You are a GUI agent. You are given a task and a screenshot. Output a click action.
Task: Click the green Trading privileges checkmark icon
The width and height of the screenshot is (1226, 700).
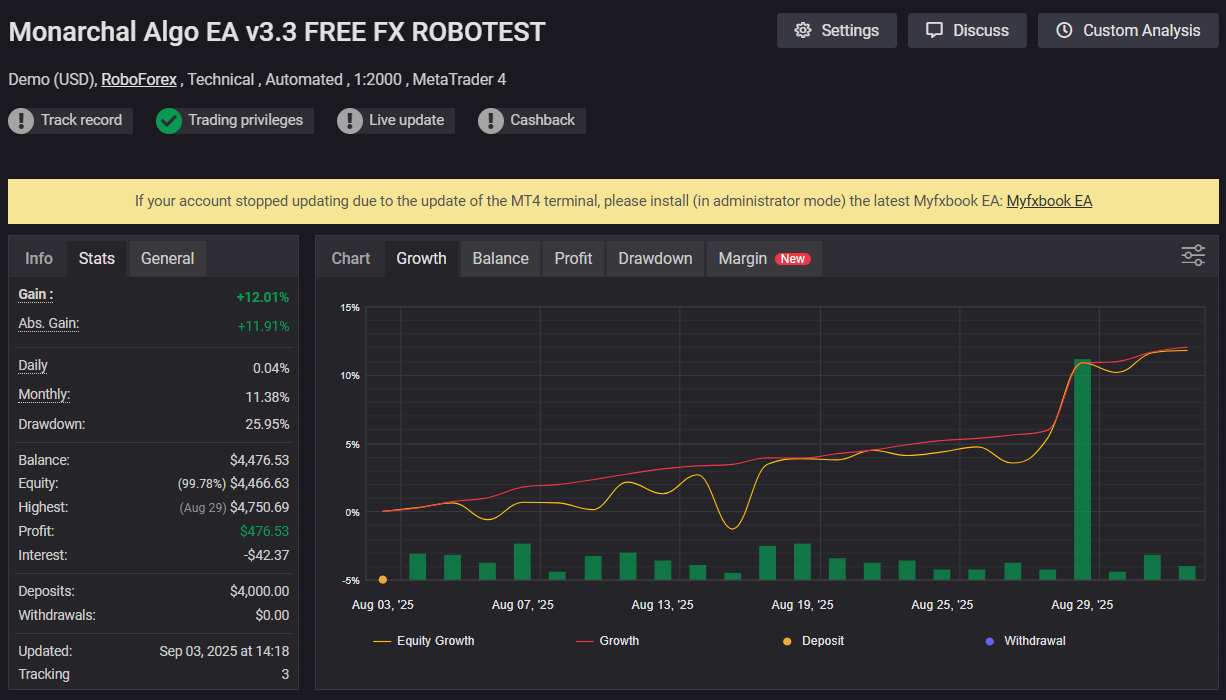coord(169,121)
